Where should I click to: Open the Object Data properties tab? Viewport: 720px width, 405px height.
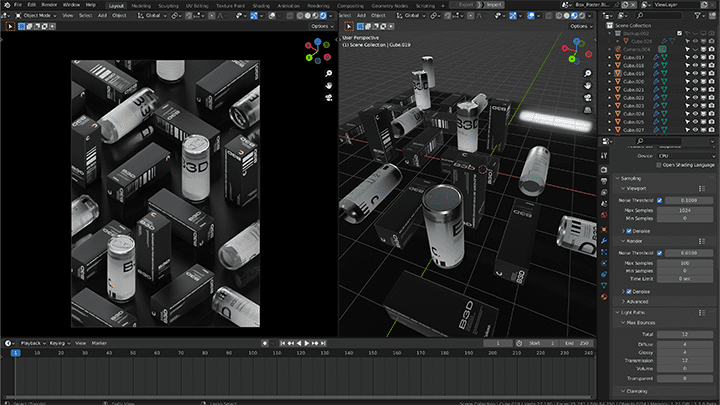click(x=604, y=286)
